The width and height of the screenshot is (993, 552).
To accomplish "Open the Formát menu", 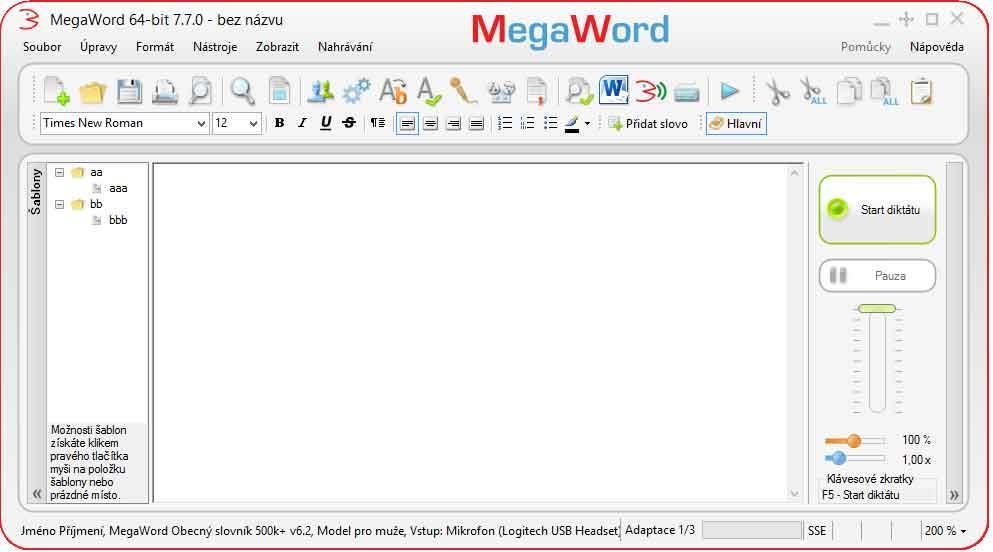I will (155, 47).
